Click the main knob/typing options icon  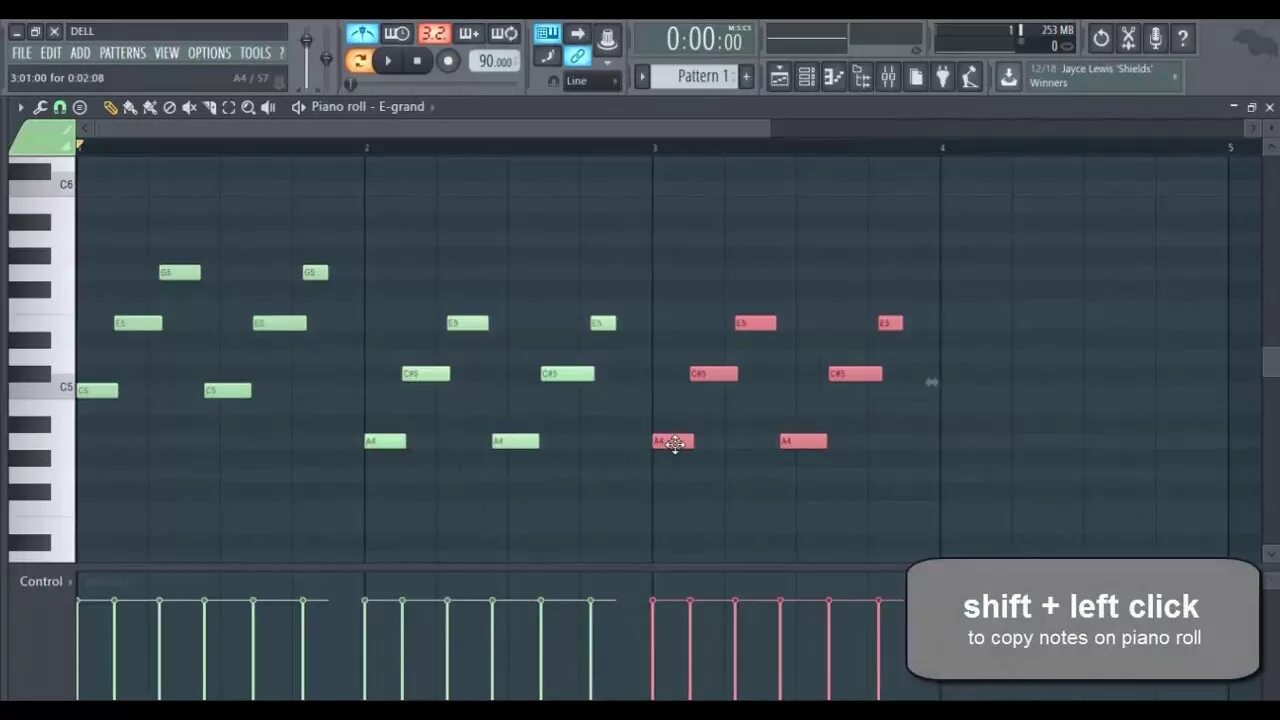607,40
